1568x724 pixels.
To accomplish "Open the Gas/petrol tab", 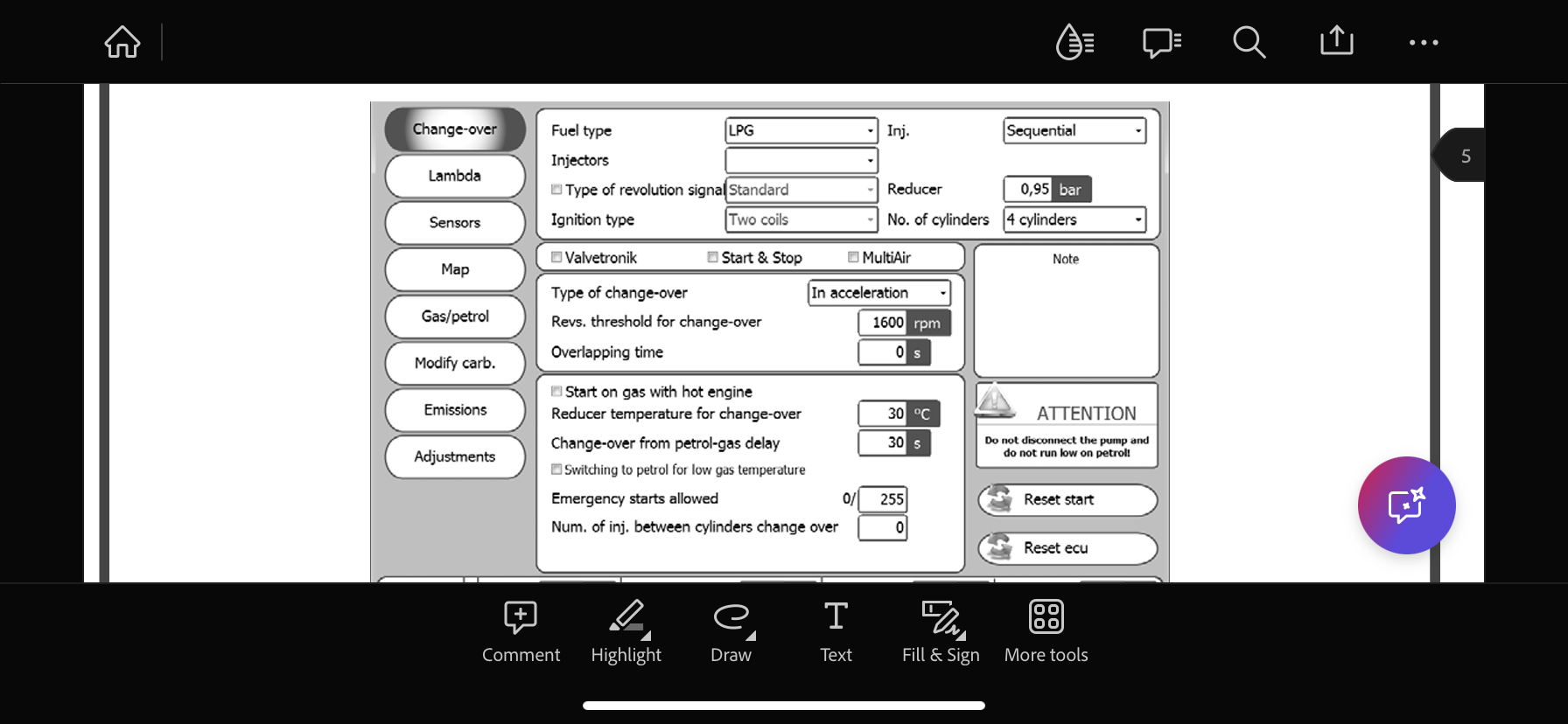I will tap(455, 317).
